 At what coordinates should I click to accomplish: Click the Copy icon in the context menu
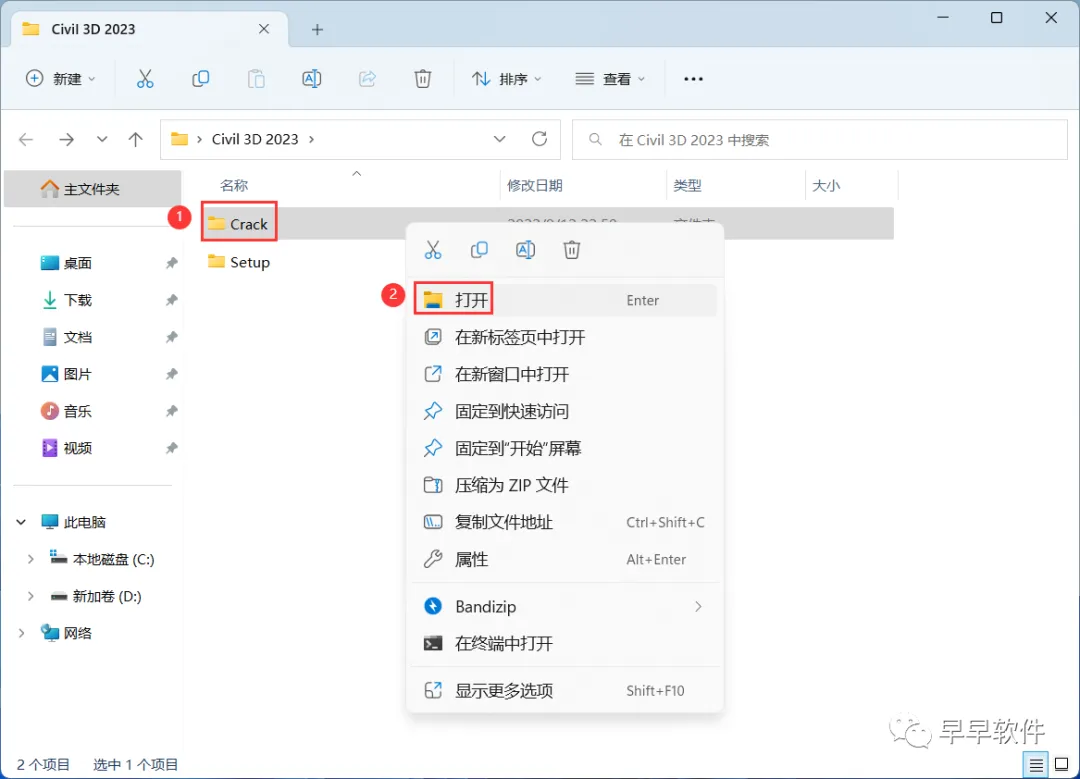(x=479, y=249)
